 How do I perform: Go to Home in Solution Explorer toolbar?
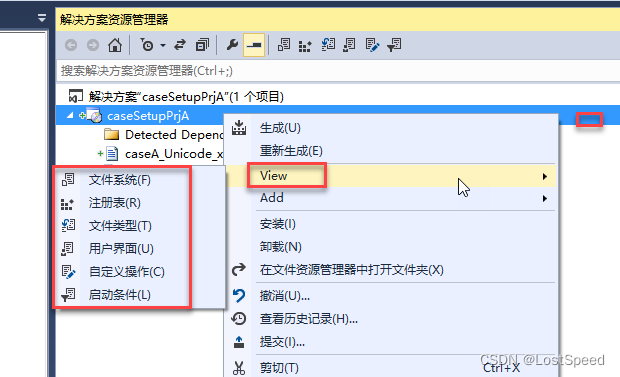click(x=115, y=45)
